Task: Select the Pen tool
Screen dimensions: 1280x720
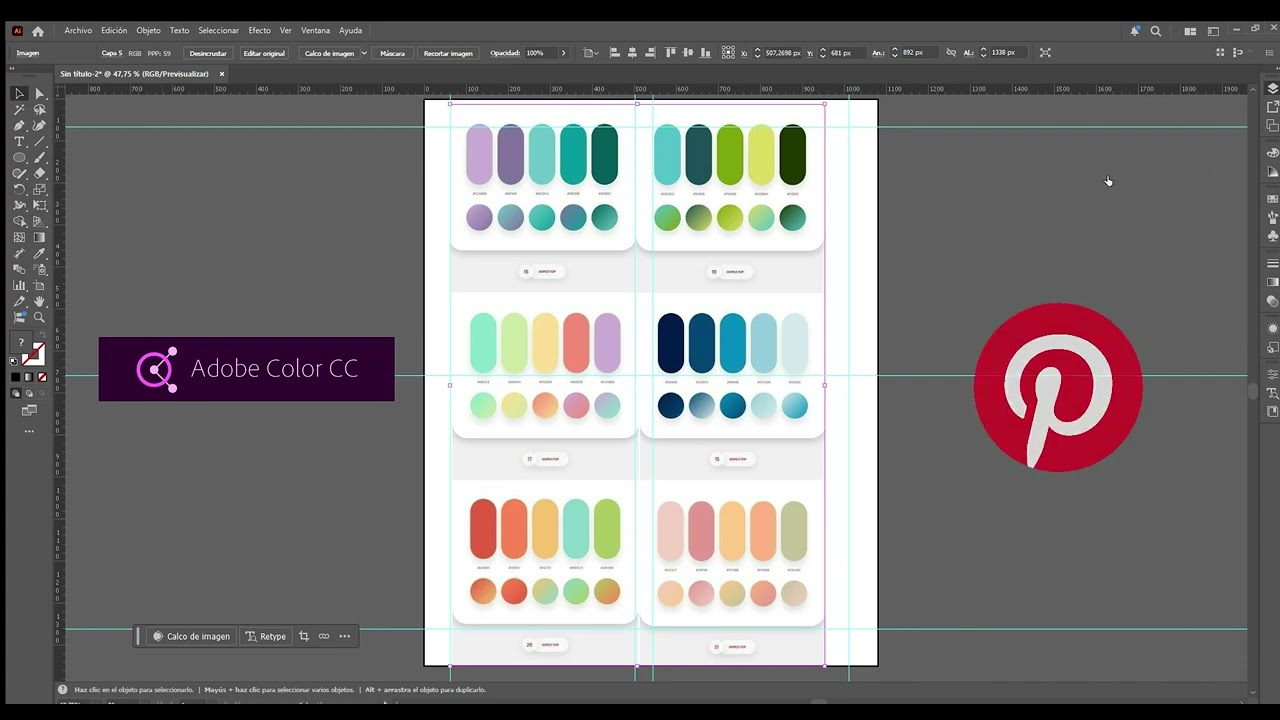Action: tap(19, 126)
